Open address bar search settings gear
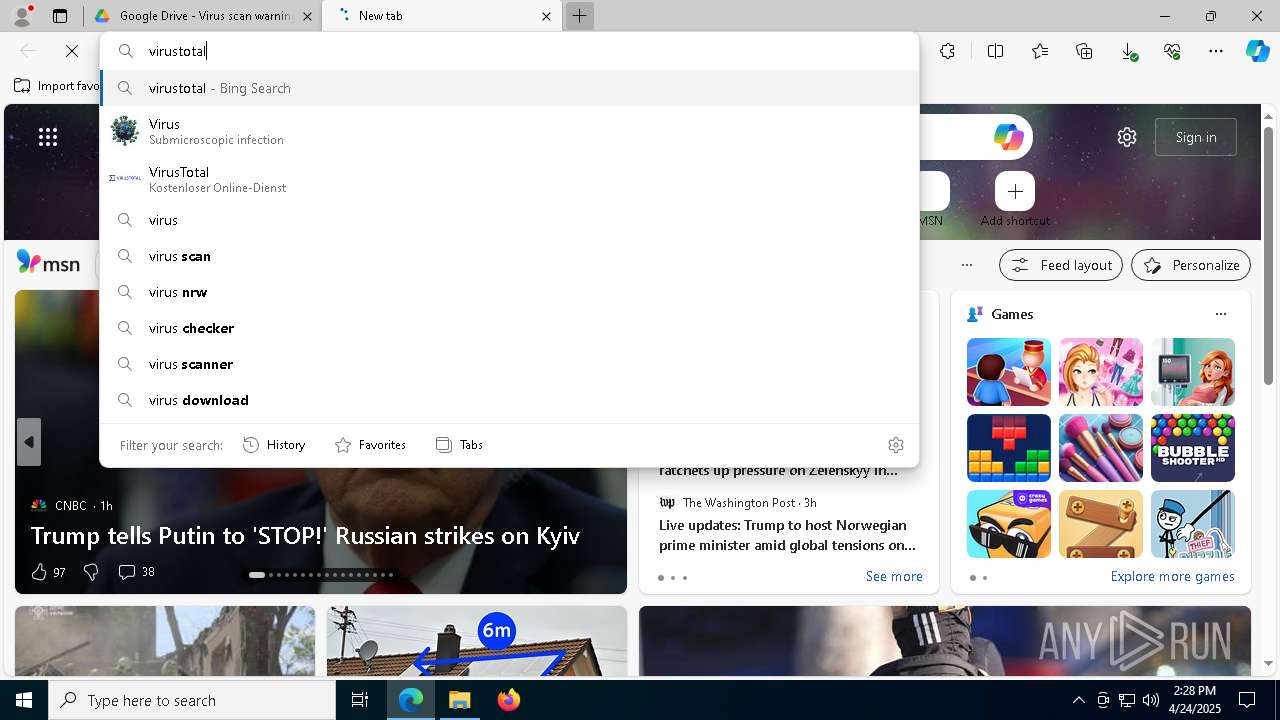 click(x=896, y=445)
